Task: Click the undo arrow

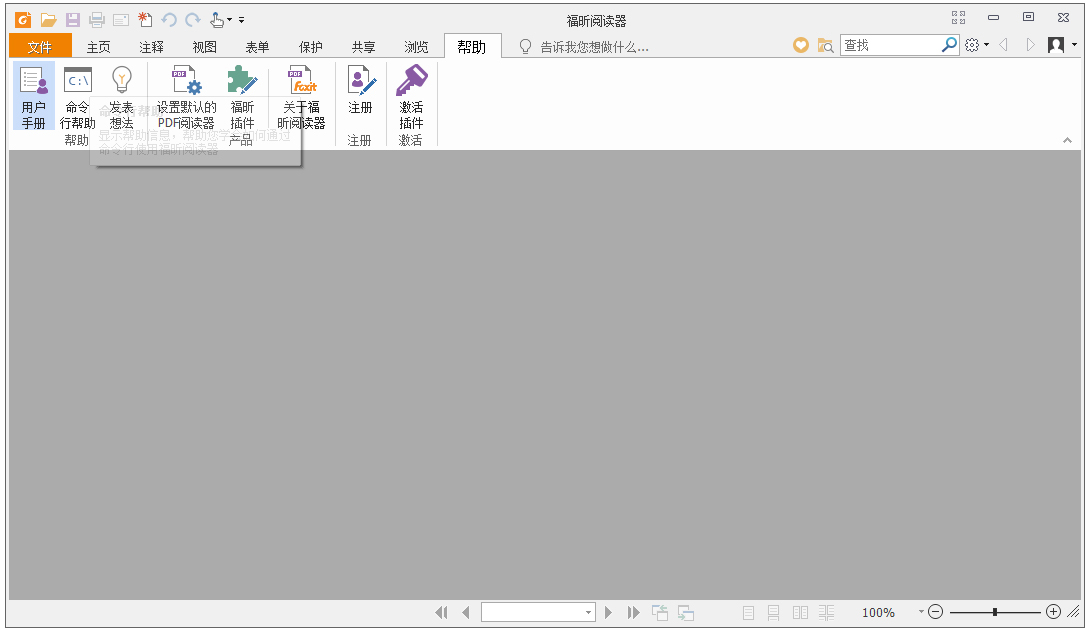Action: [169, 20]
